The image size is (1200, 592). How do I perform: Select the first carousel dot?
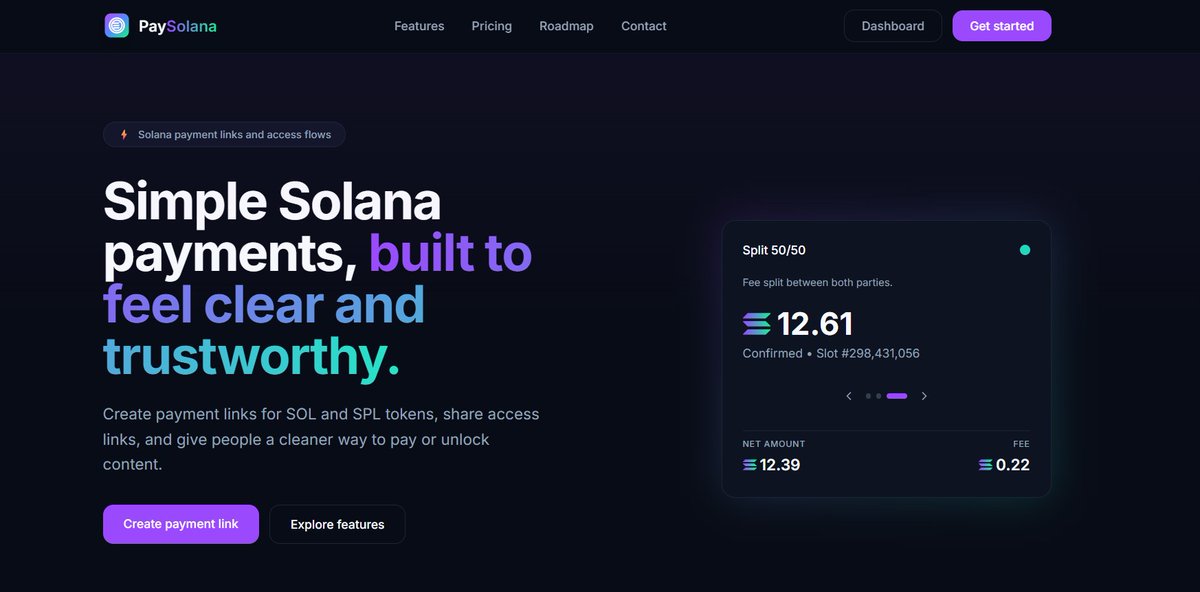coord(868,396)
